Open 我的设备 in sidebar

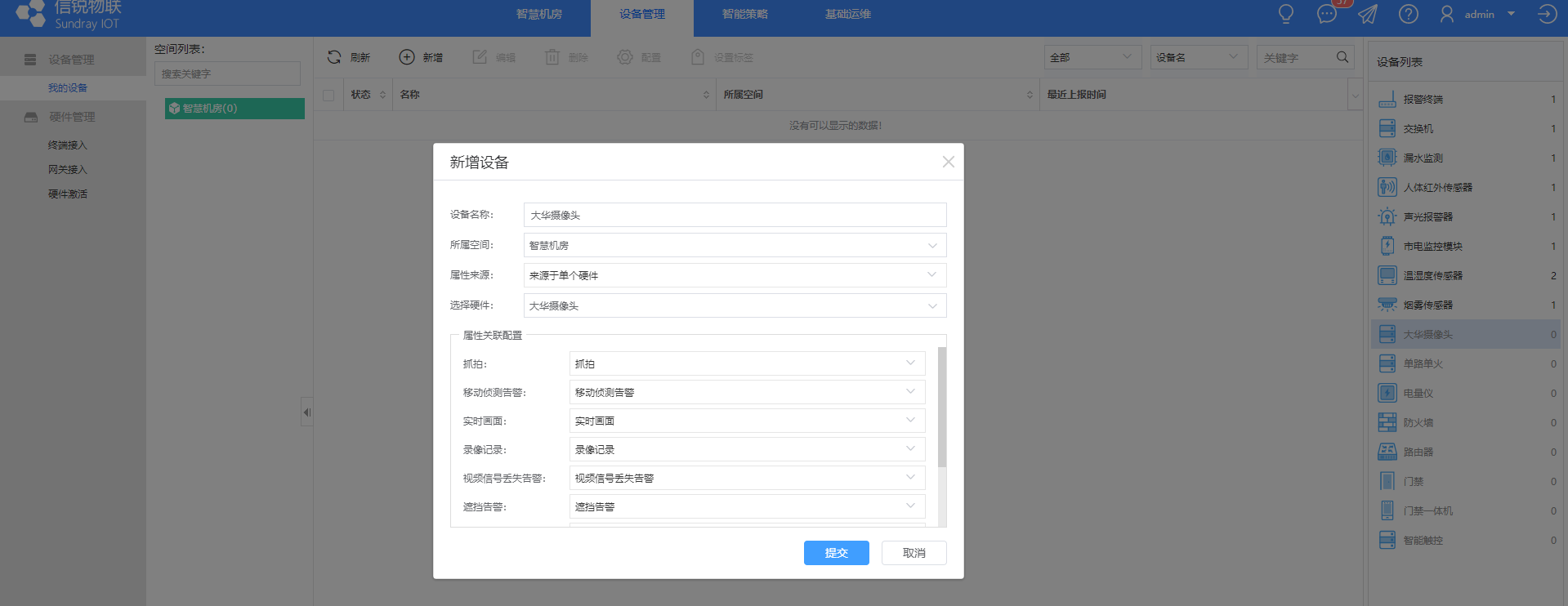pyautogui.click(x=68, y=88)
